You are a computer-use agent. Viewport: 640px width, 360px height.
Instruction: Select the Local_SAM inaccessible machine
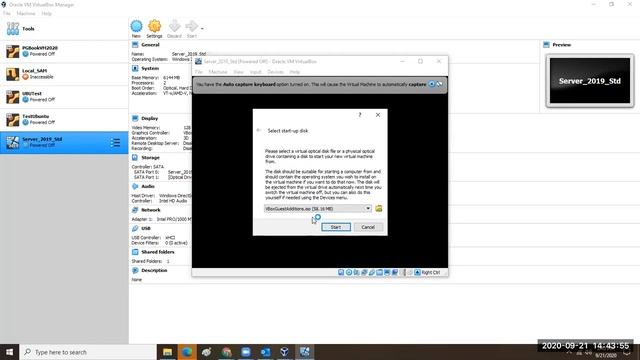(64, 74)
